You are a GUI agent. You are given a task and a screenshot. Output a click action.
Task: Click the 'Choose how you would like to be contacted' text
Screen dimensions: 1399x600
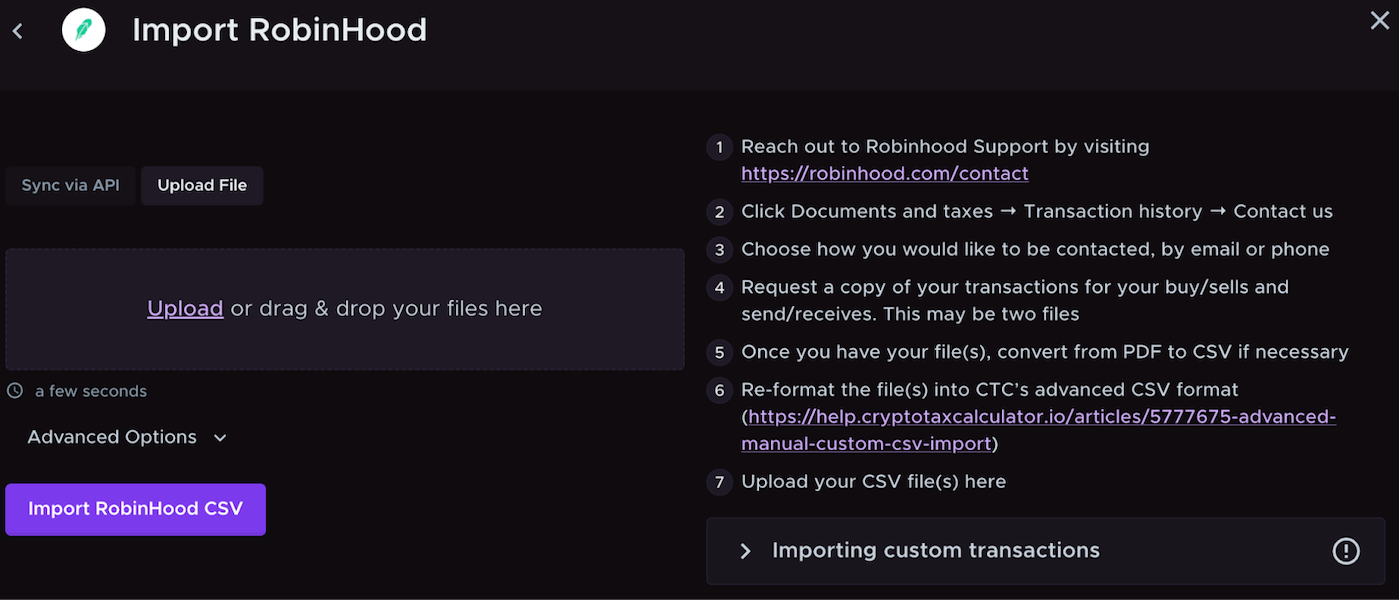click(1035, 250)
